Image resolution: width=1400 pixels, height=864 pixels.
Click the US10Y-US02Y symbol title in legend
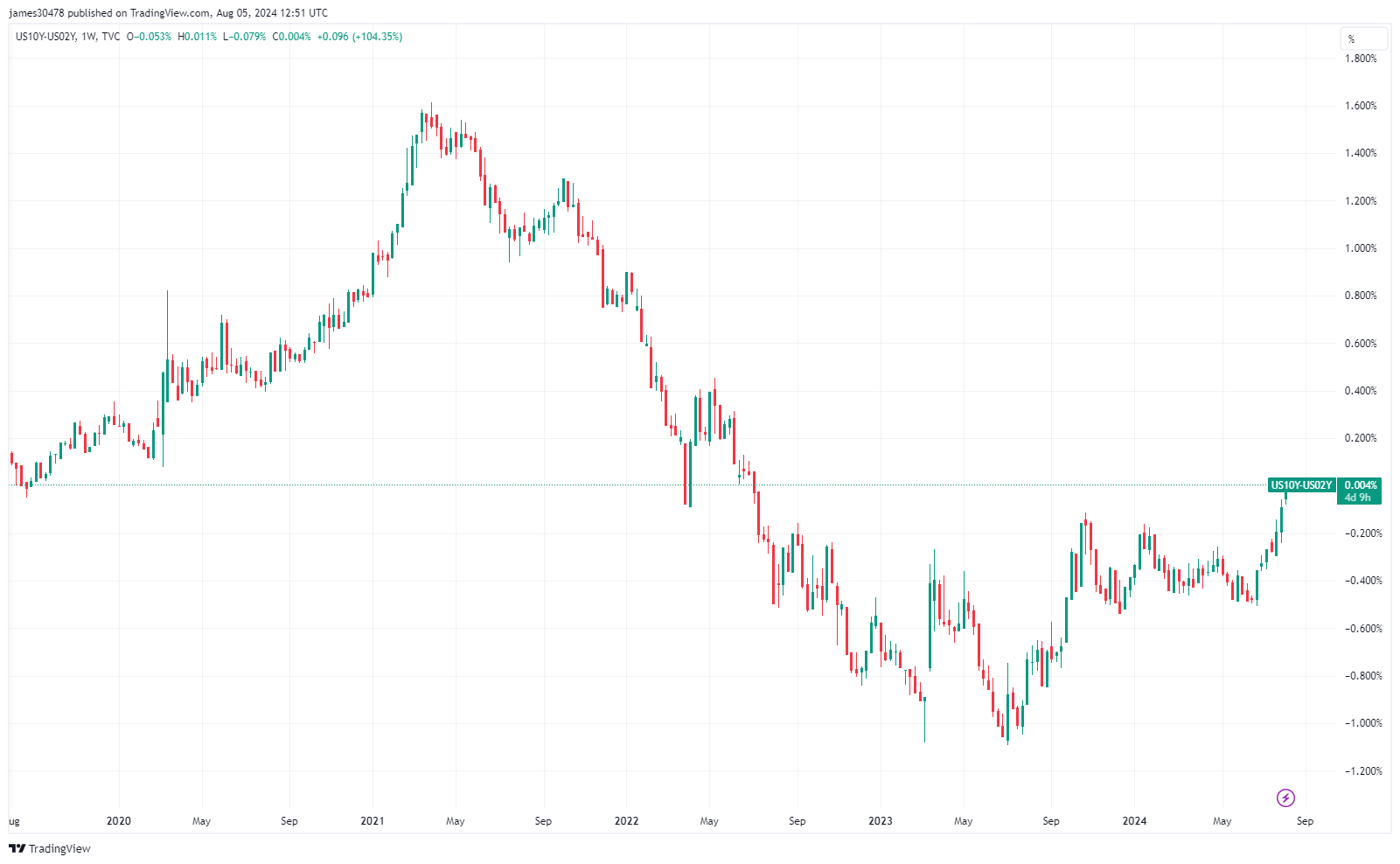(x=45, y=37)
